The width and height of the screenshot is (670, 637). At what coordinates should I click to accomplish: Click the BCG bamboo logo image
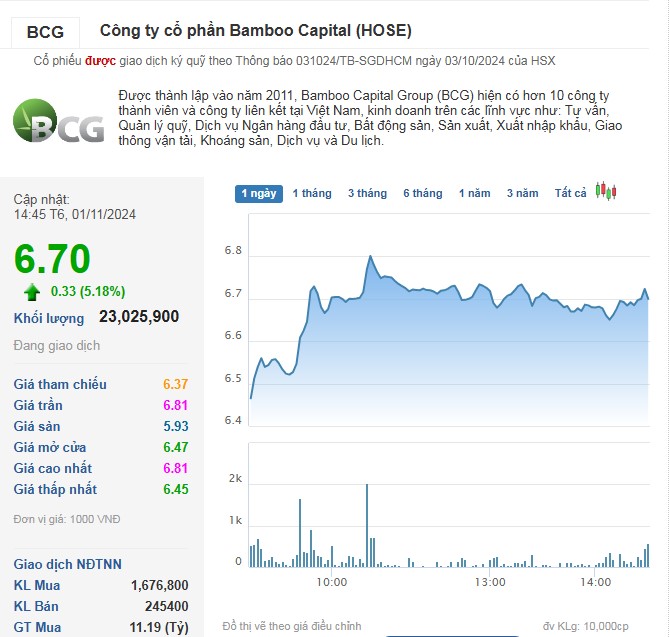(58, 124)
